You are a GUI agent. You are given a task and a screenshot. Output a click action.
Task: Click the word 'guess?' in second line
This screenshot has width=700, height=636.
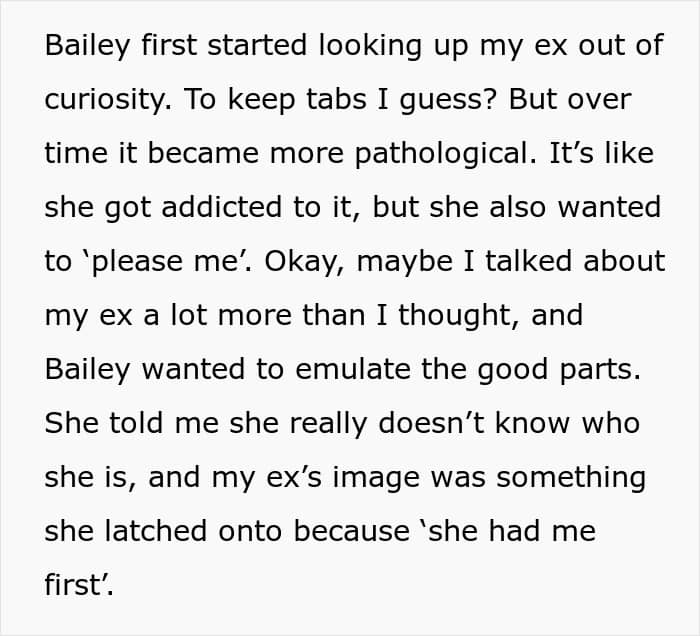tap(448, 100)
